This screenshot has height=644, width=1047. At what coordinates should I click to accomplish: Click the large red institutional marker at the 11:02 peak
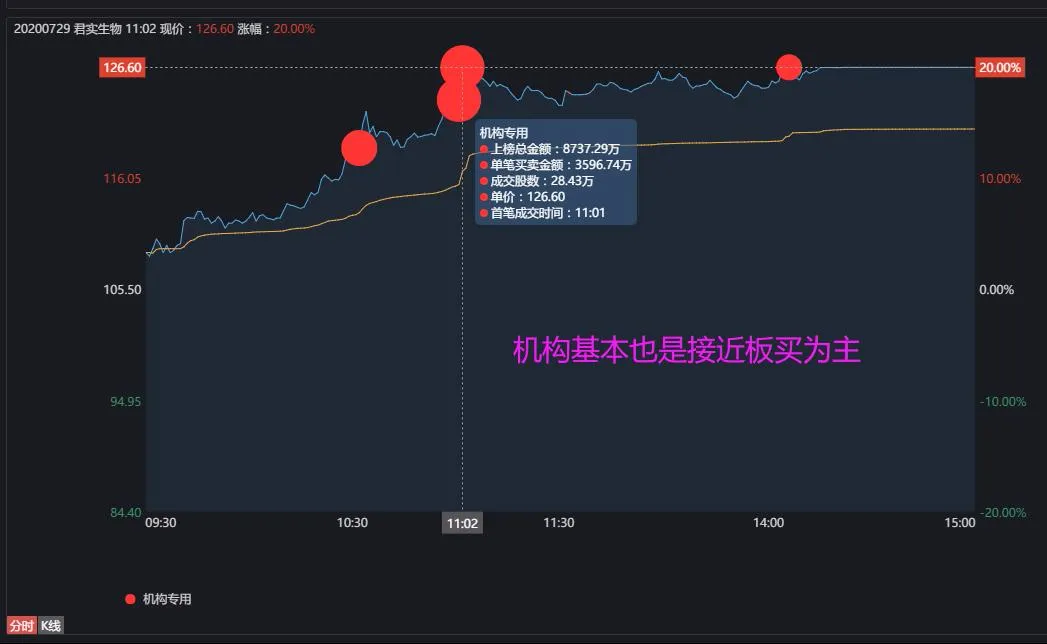tap(461, 66)
